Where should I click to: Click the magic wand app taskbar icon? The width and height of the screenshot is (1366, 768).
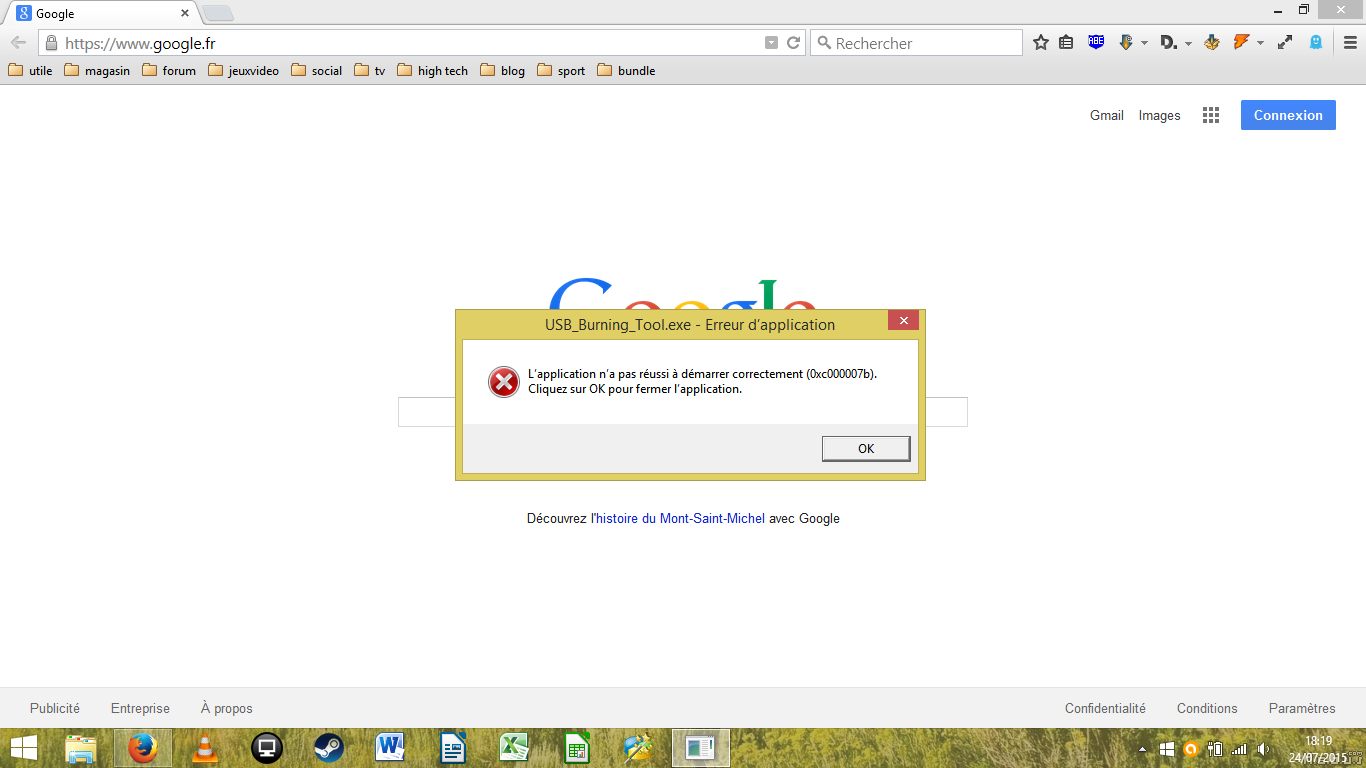point(638,748)
